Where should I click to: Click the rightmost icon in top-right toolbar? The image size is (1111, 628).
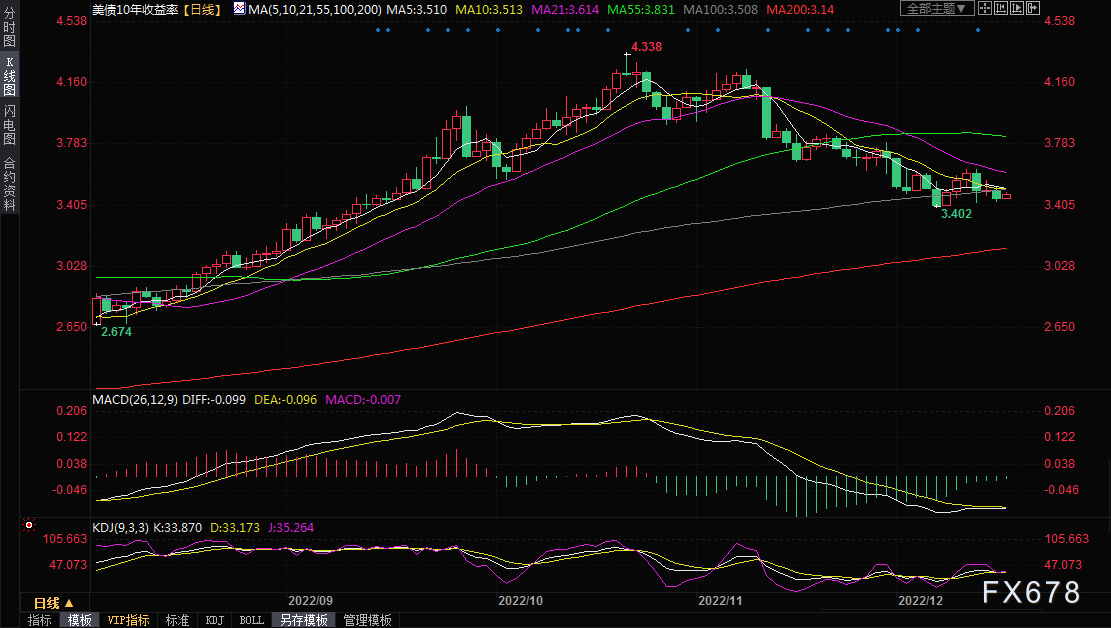coord(1032,8)
